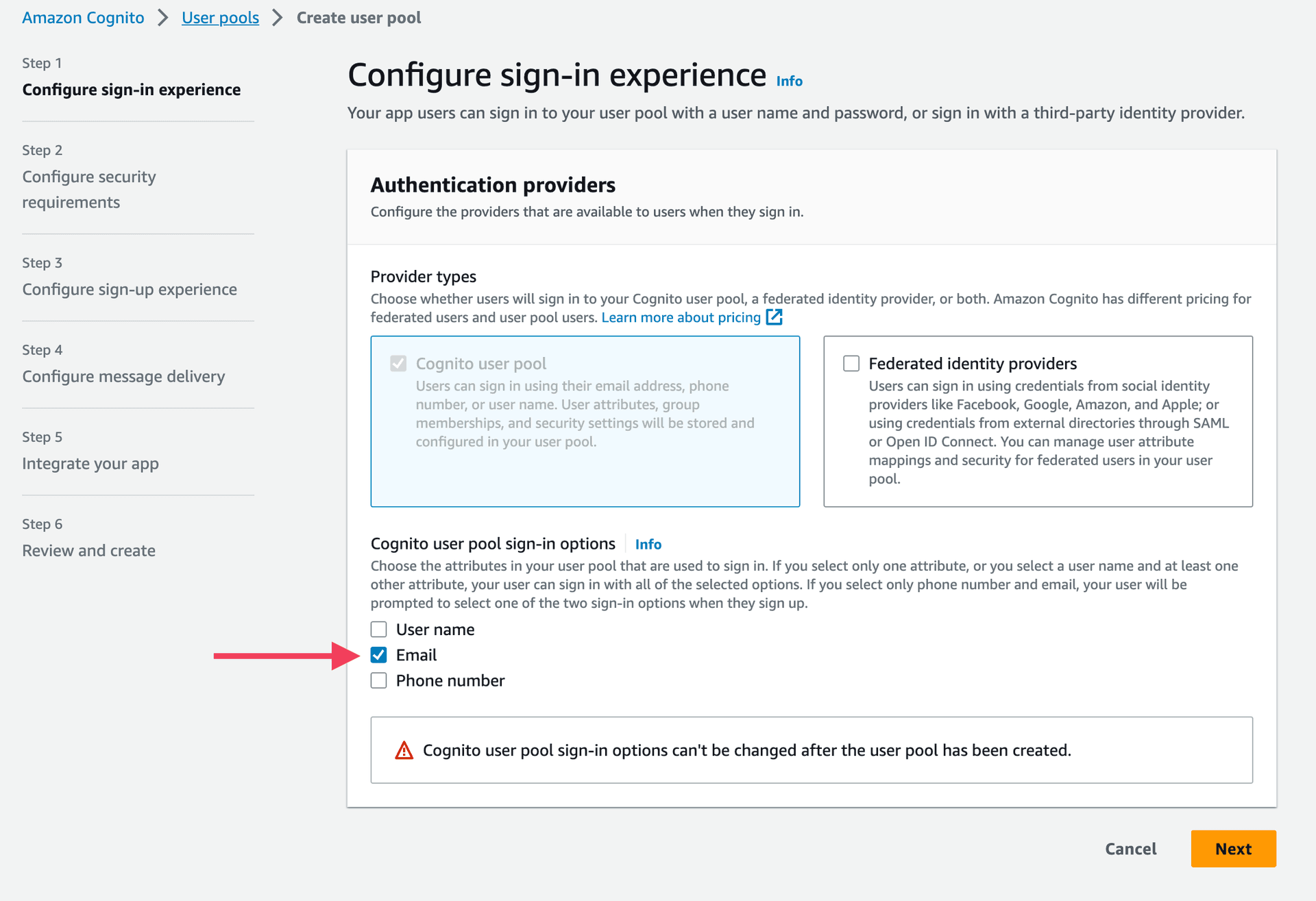
Task: Open Info for sign-in options
Action: (x=648, y=544)
